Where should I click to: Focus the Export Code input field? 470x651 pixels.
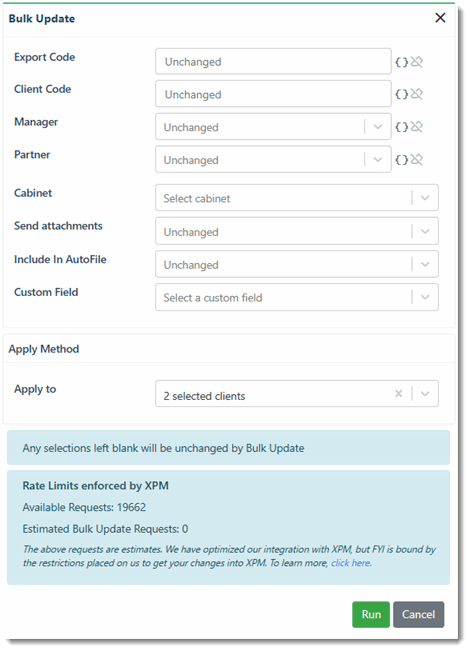[273, 61]
